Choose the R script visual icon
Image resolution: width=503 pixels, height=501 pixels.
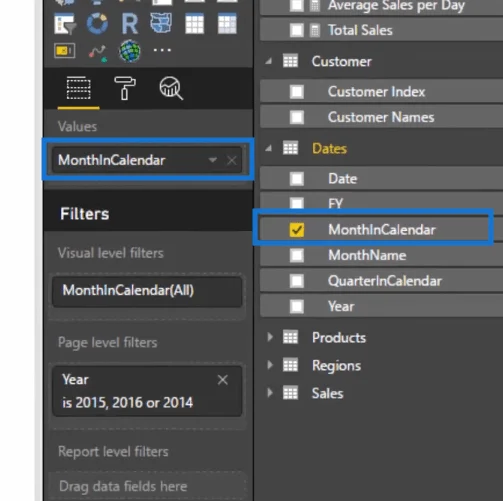click(x=129, y=24)
